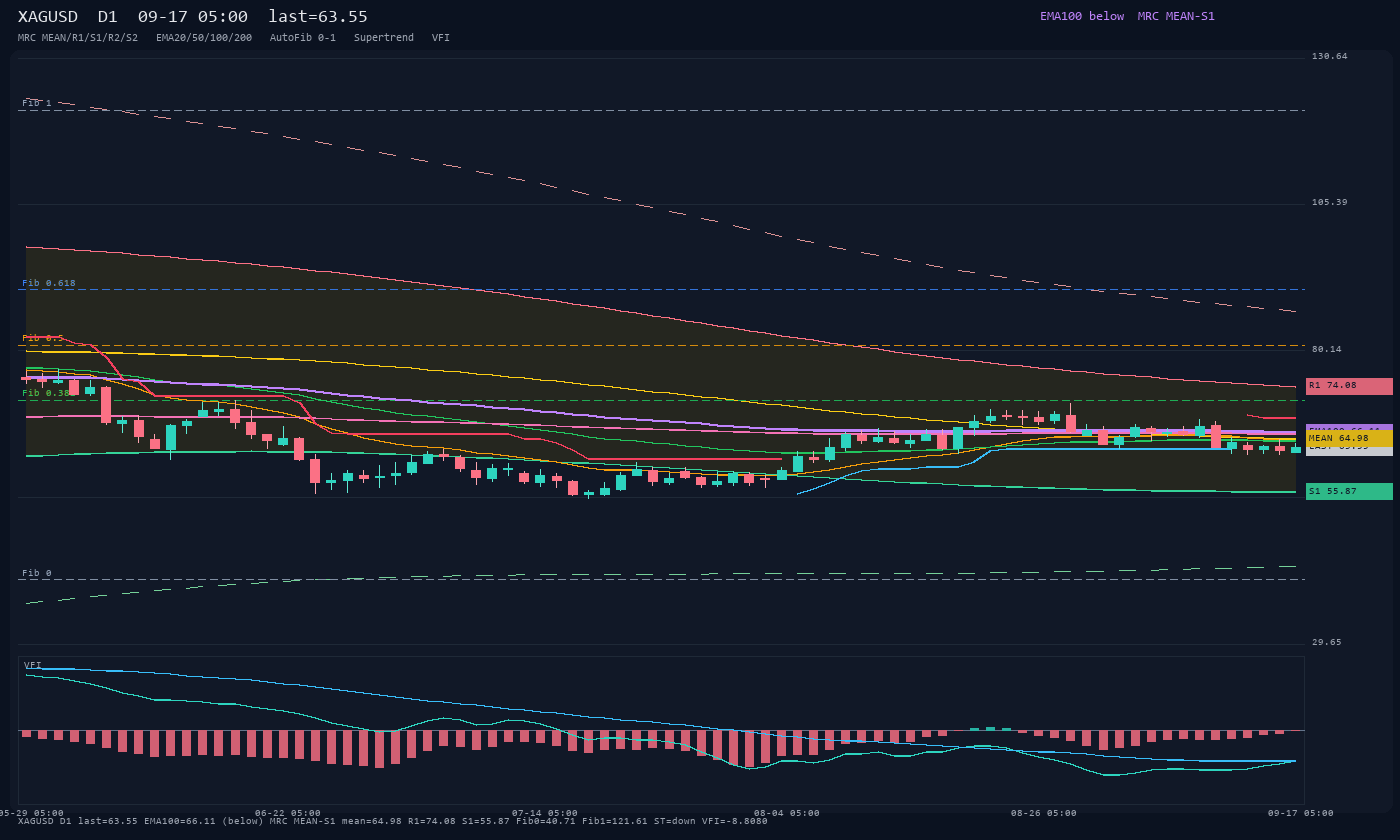
Task: Click the 'Fib 0' level label
Action: (x=37, y=573)
